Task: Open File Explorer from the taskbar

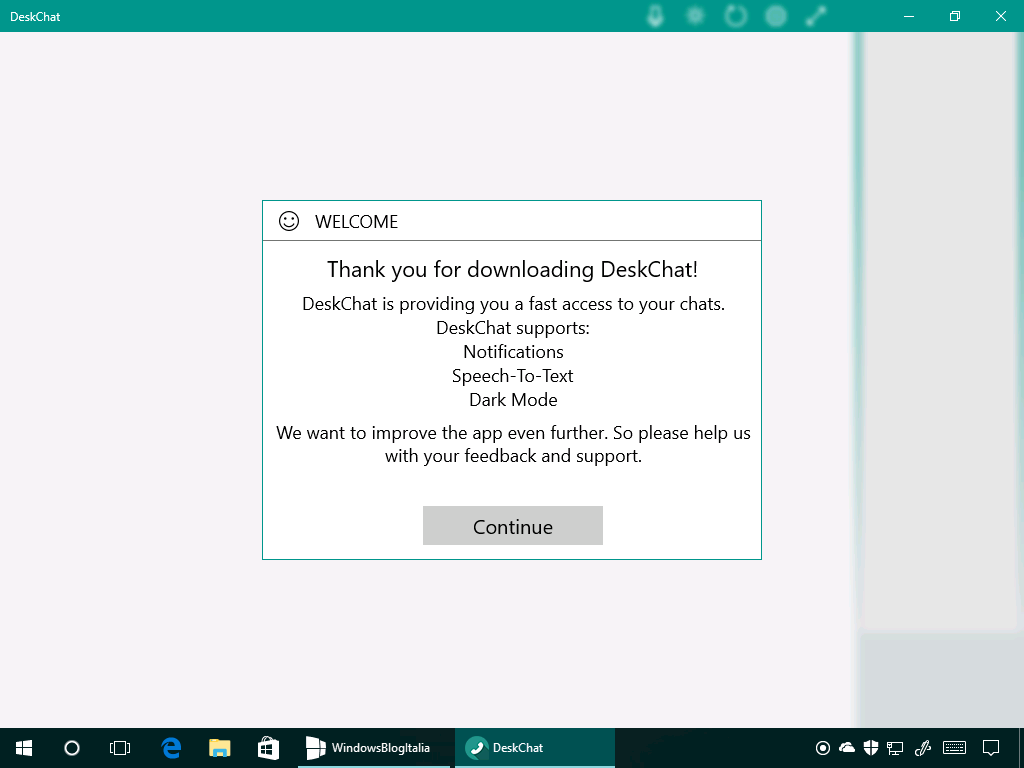Action: [x=219, y=748]
